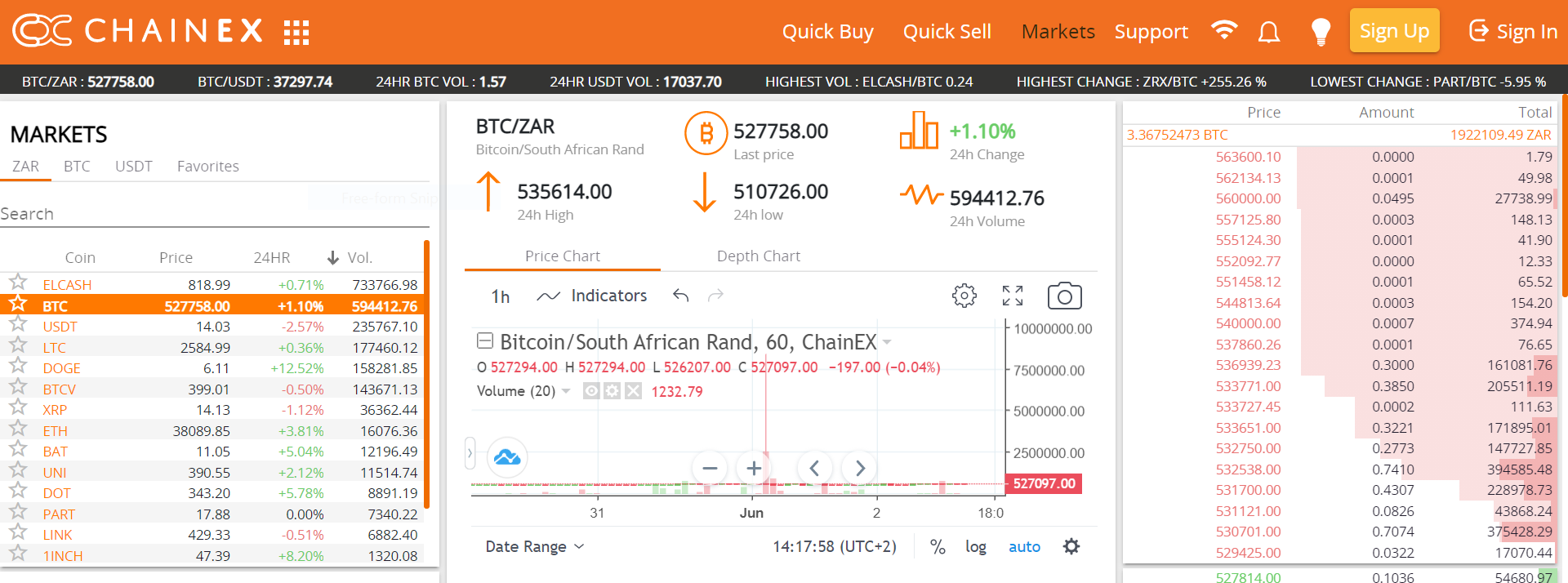Click the ChainEX logo
This screenshot has height=583, width=1568.
click(x=137, y=31)
